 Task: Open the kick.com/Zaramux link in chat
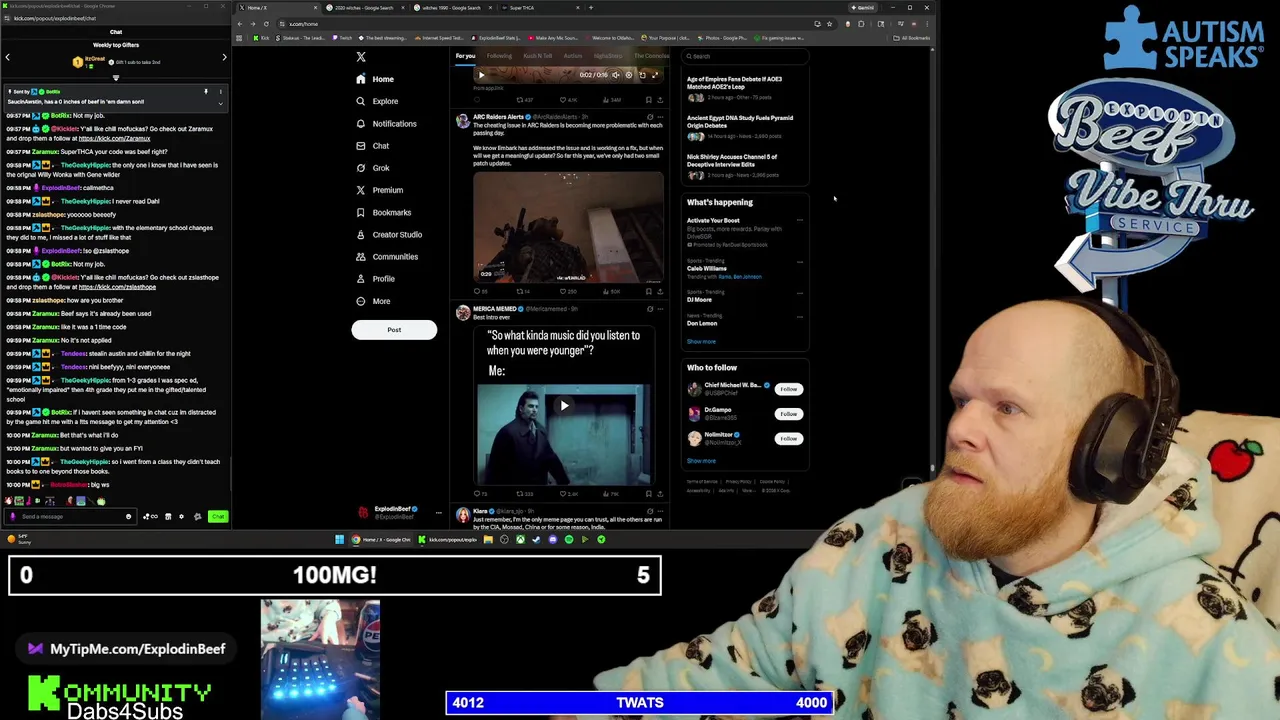114,138
